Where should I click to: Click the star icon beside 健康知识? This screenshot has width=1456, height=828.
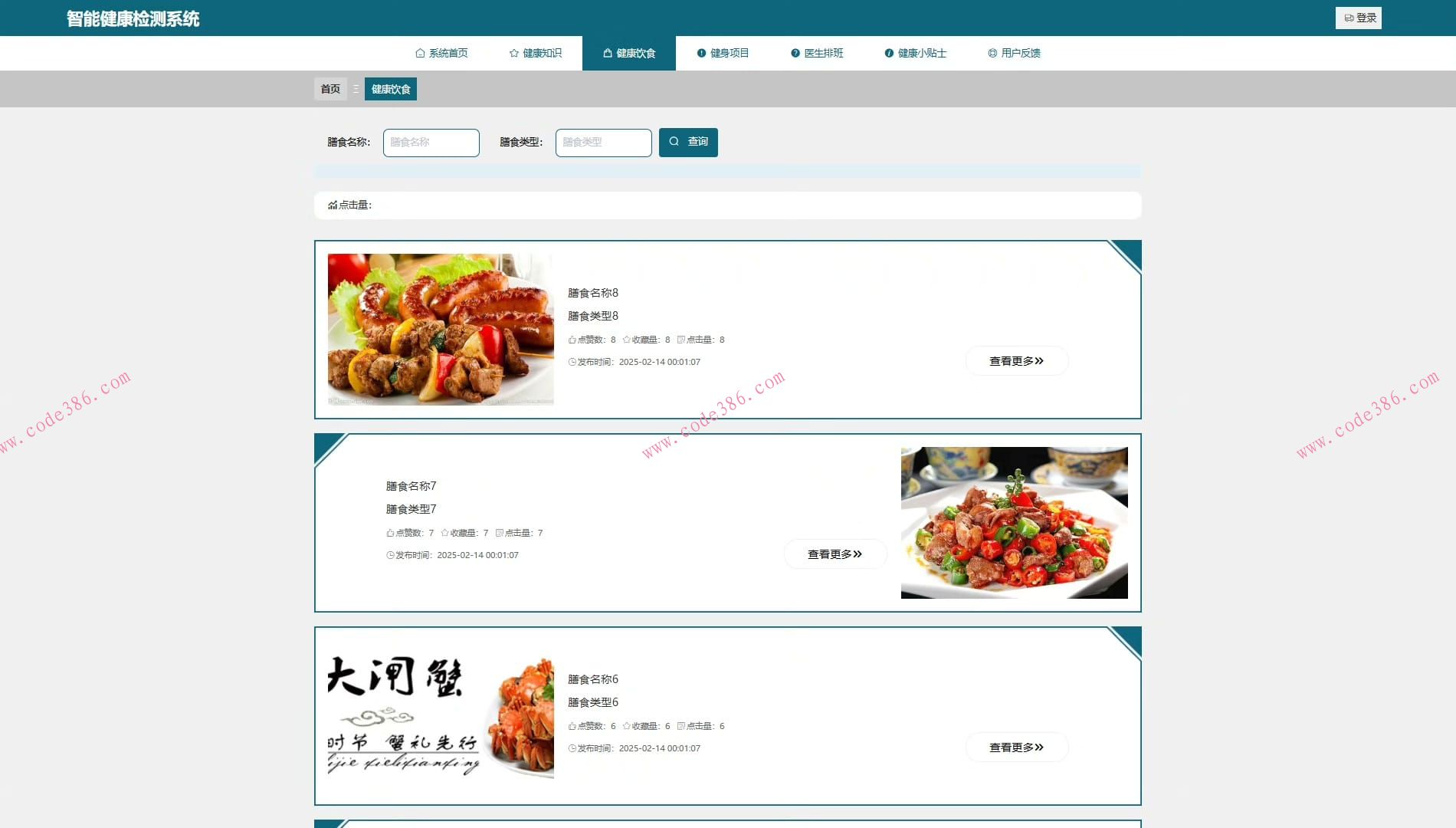tap(512, 53)
